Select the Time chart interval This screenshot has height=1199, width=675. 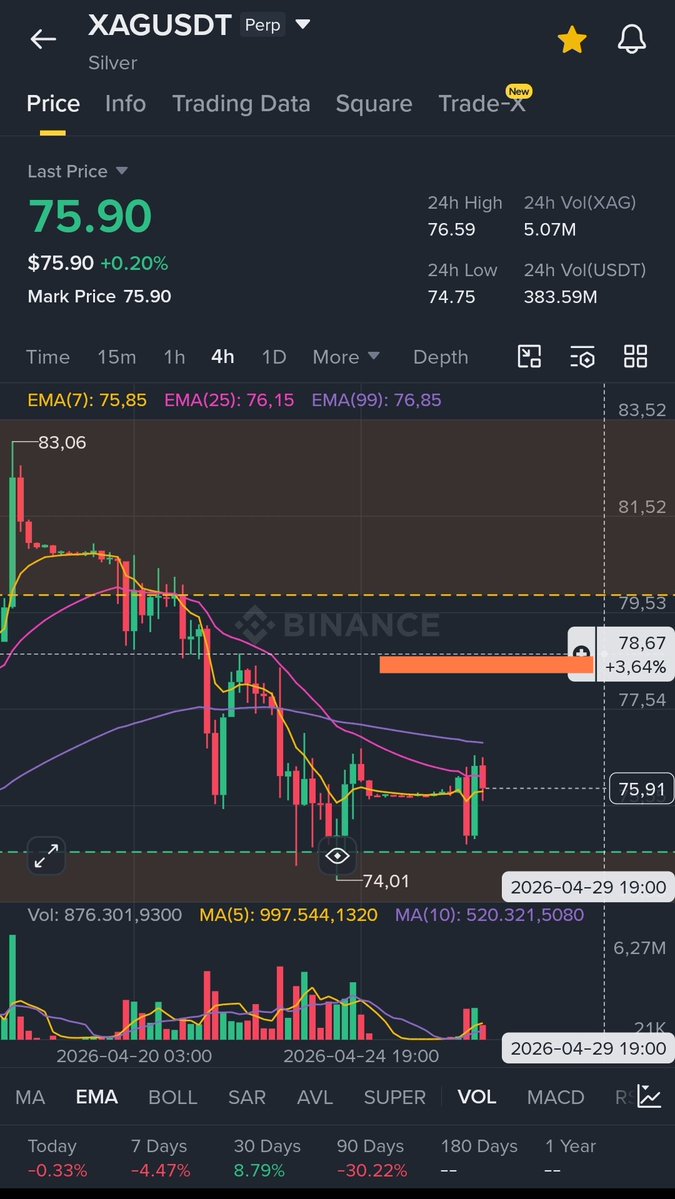coord(47,357)
